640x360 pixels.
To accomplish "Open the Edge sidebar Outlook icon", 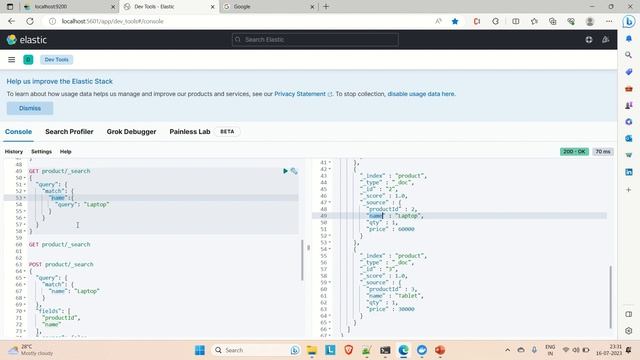I will click(629, 139).
